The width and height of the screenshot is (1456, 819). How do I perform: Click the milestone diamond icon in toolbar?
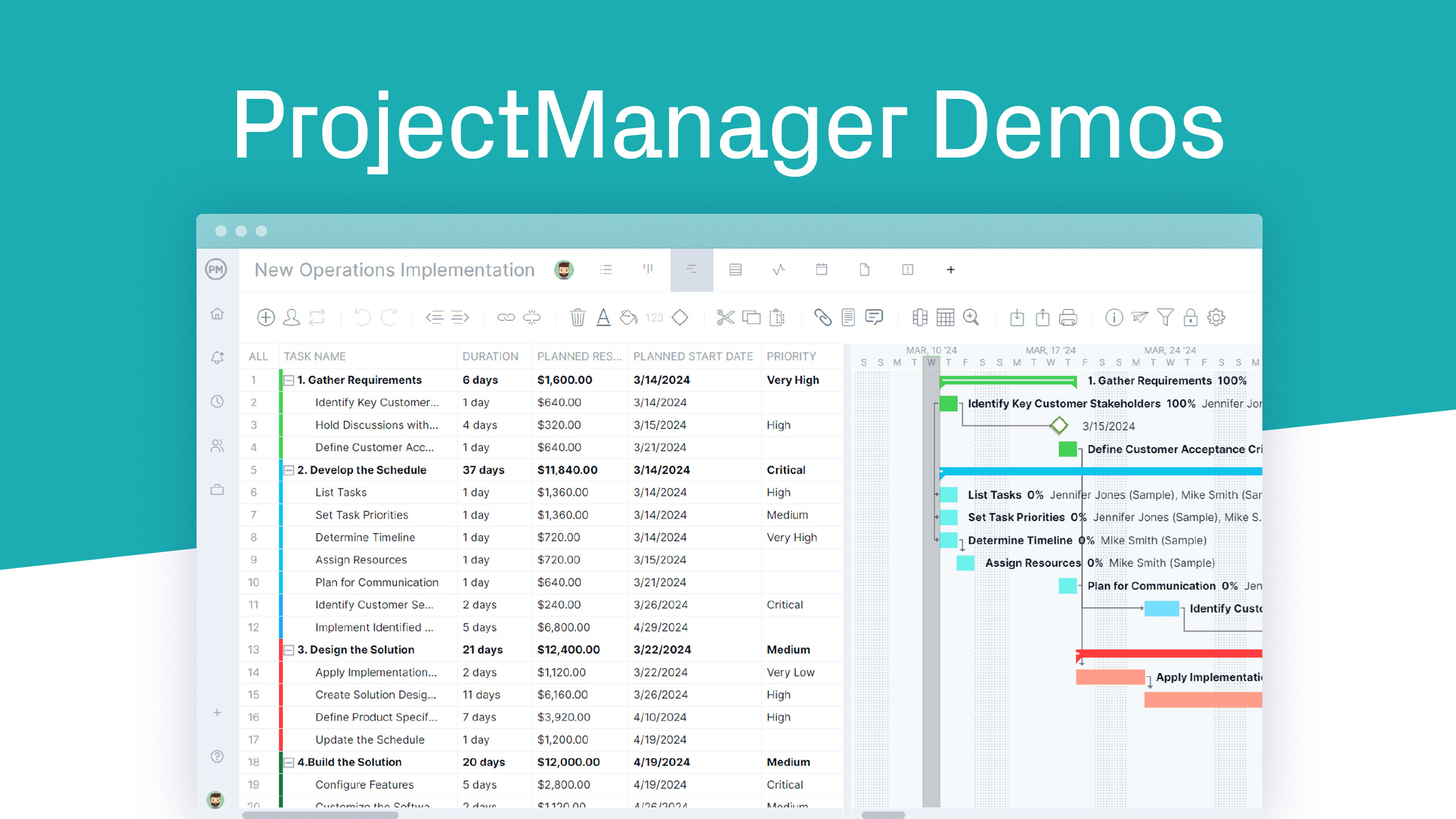click(x=680, y=317)
